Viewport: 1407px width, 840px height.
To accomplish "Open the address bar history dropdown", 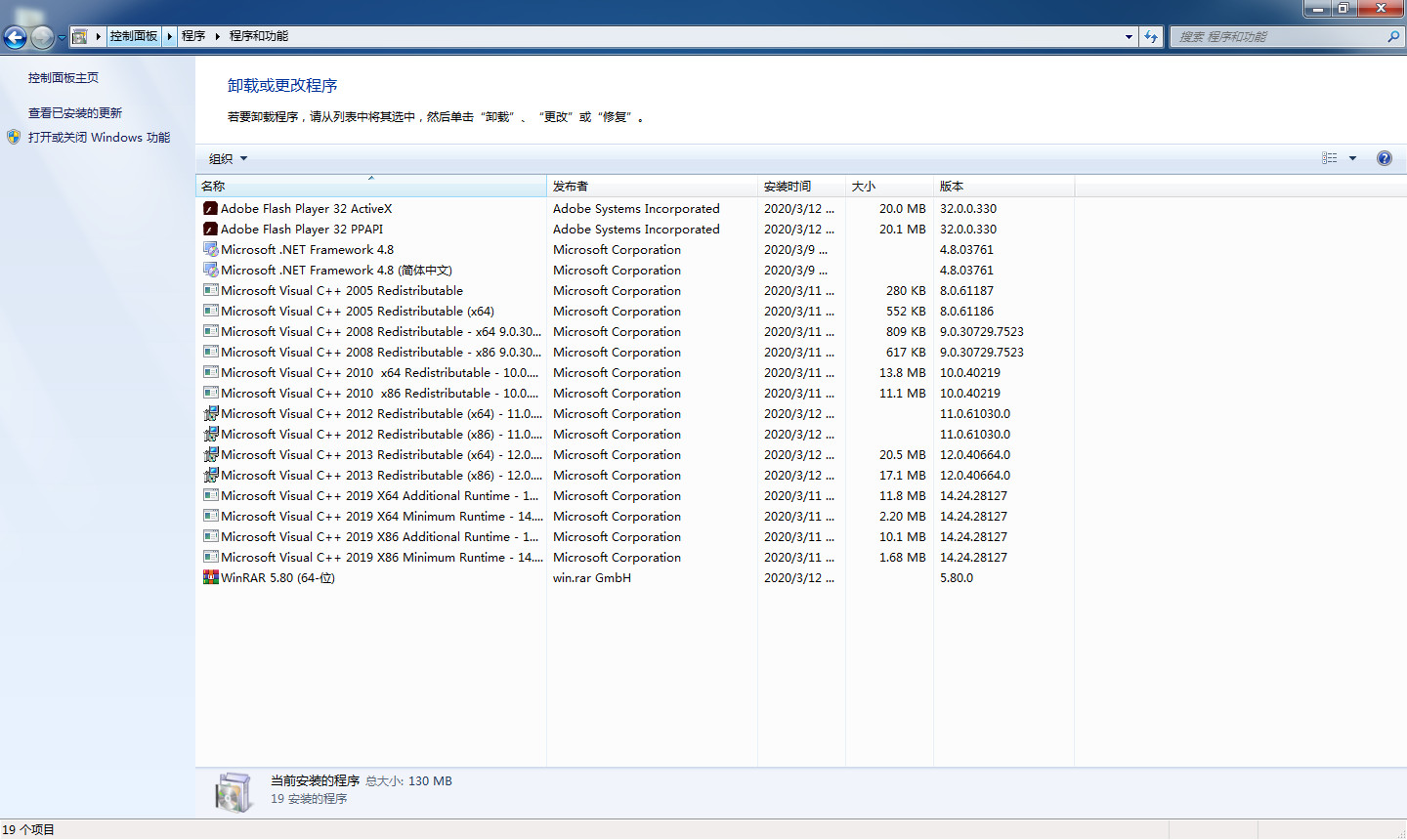I will pyautogui.click(x=1129, y=36).
